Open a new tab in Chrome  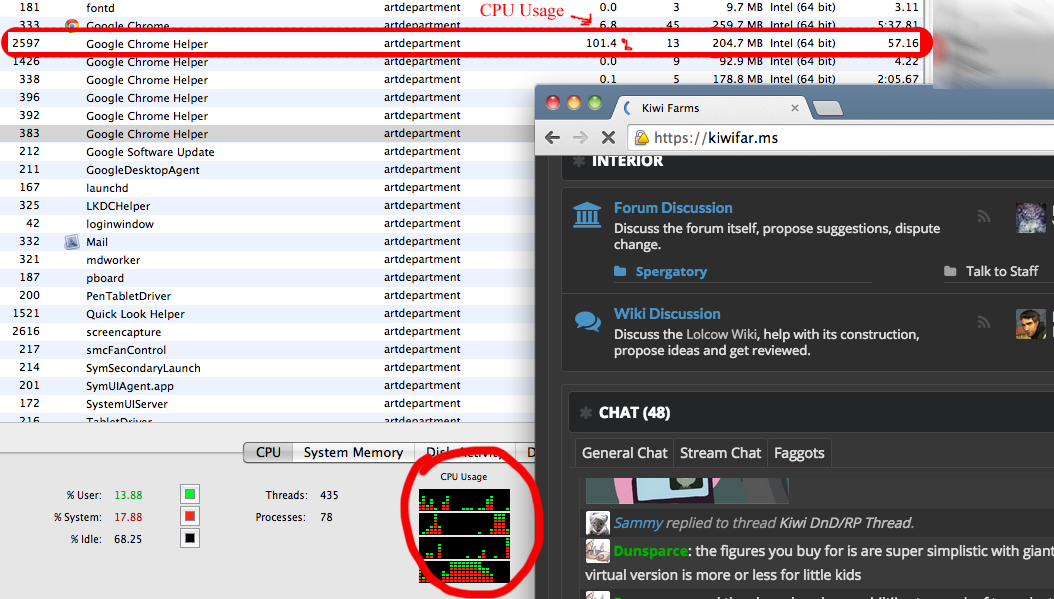coord(827,108)
